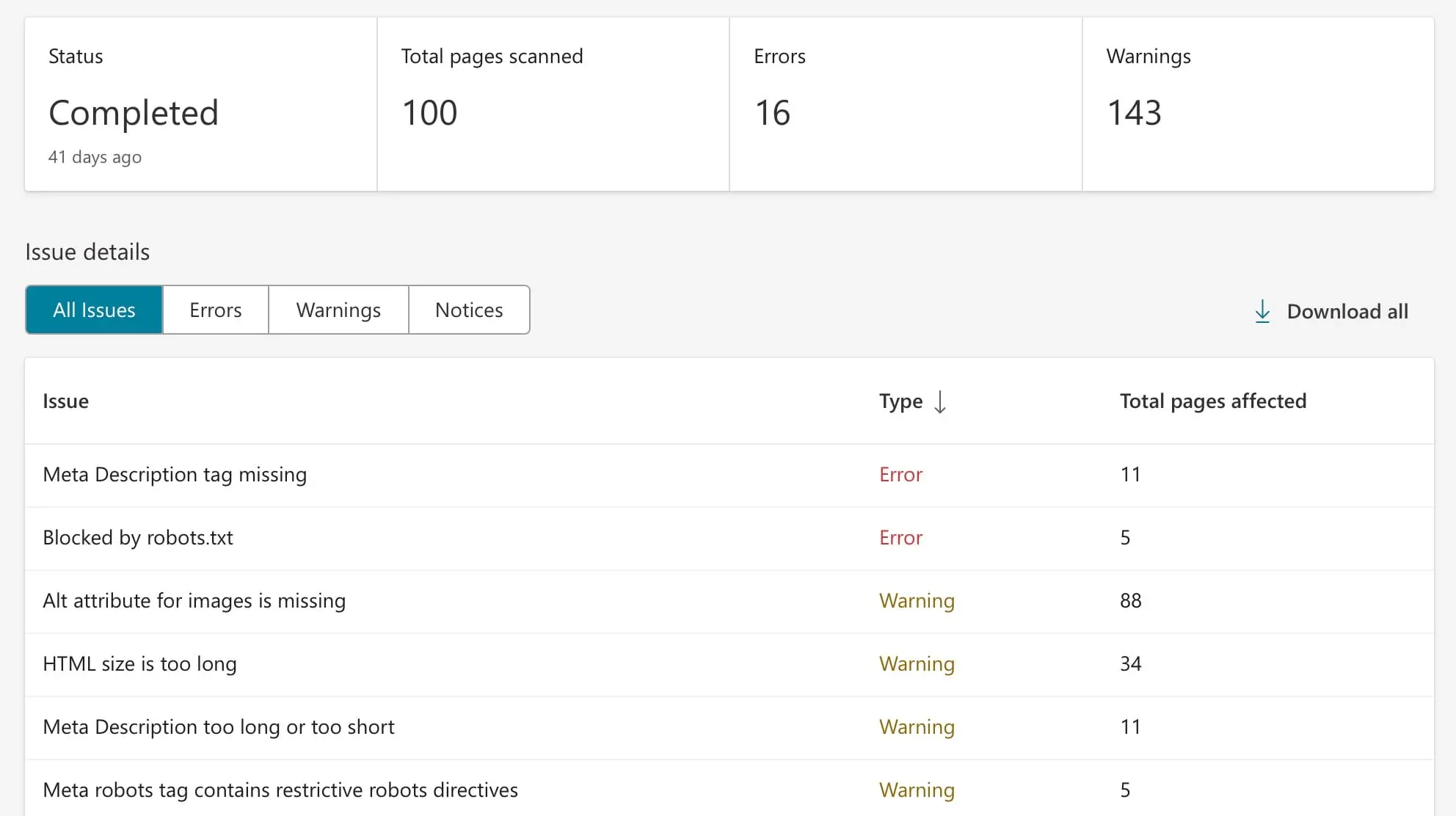
Task: Open the Blocked by robots.txt row
Action: pos(138,538)
